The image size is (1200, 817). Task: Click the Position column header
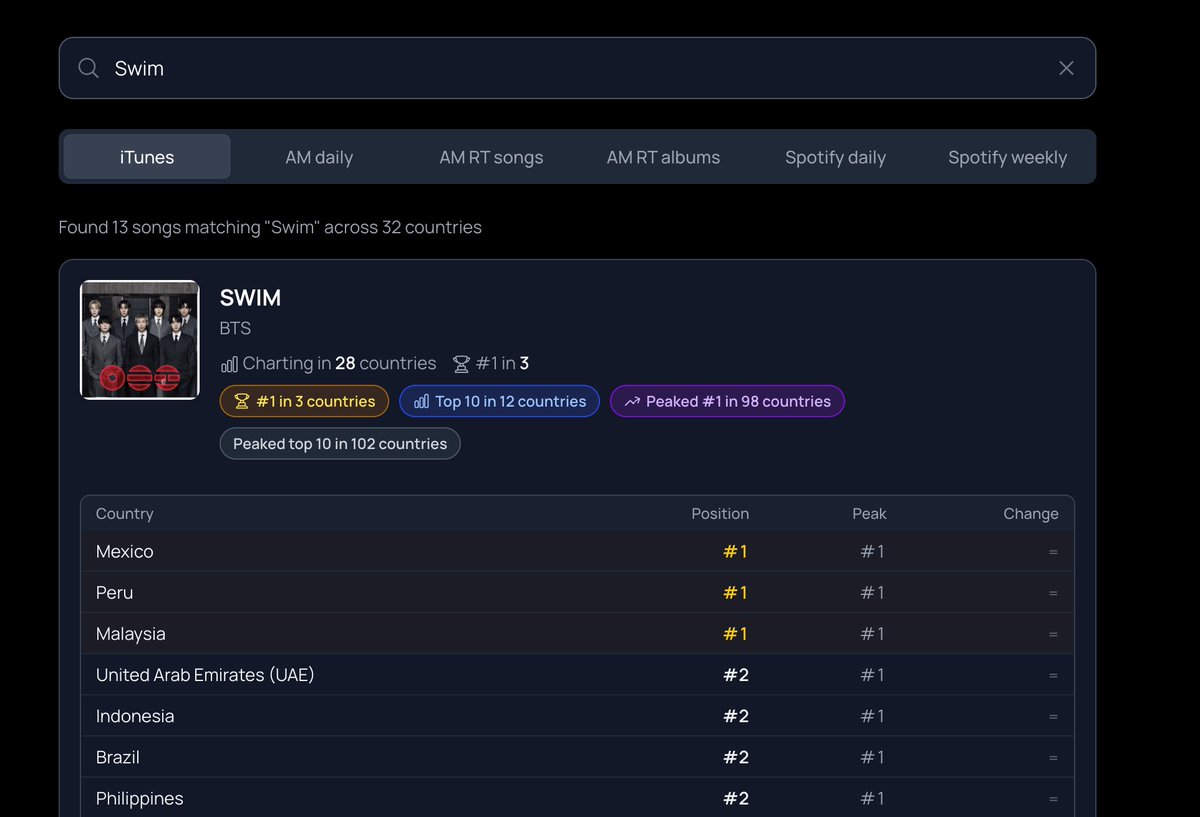click(720, 514)
